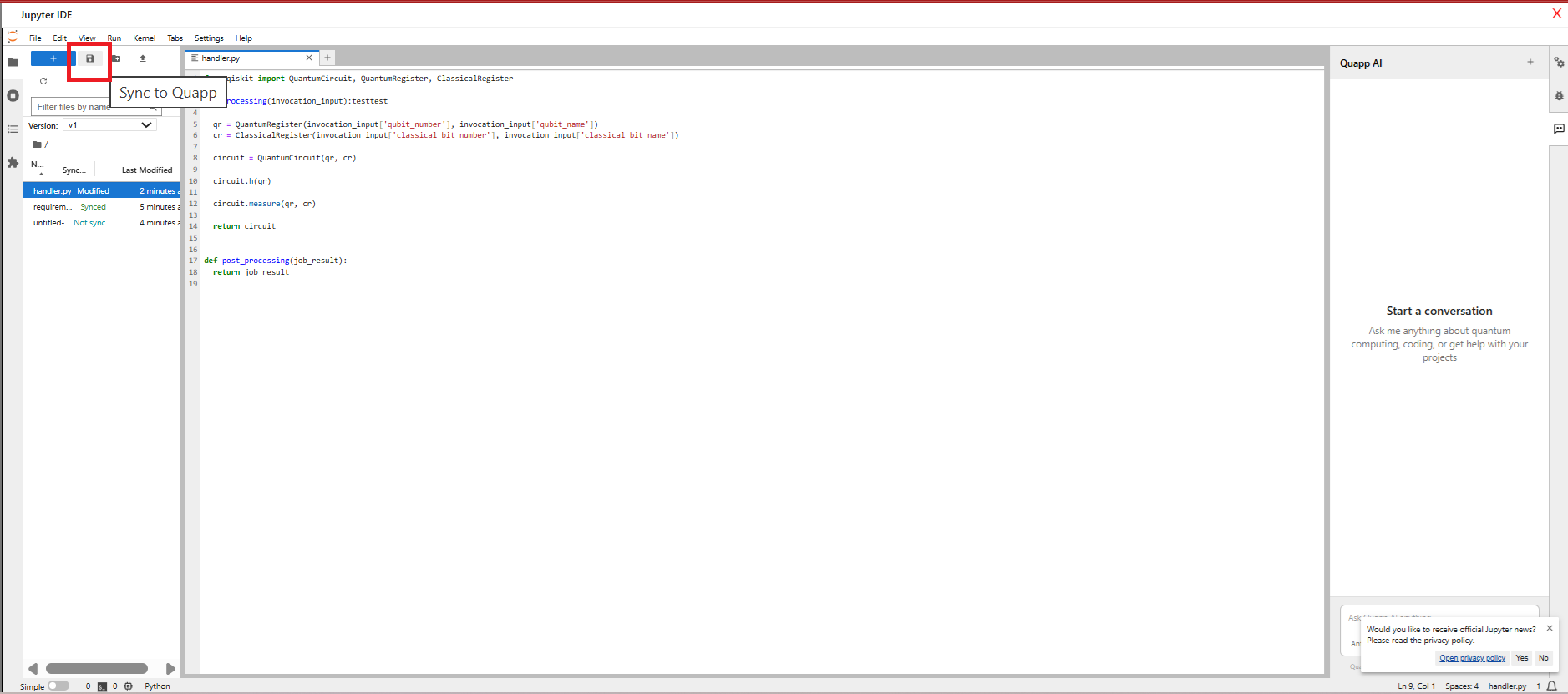The width and height of the screenshot is (1568, 694).
Task: Click the file browser horizontal scrollbar
Action: [97, 669]
